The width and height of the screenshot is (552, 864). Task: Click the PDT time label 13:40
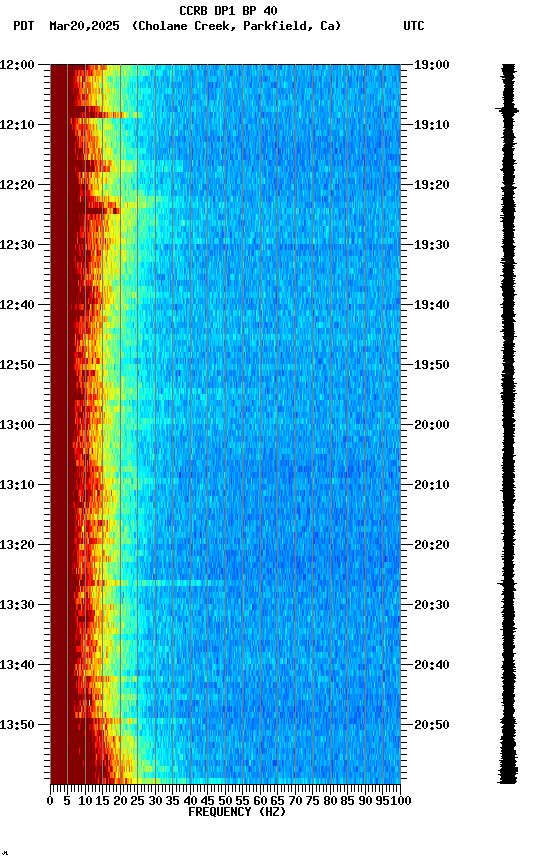(x=17, y=665)
